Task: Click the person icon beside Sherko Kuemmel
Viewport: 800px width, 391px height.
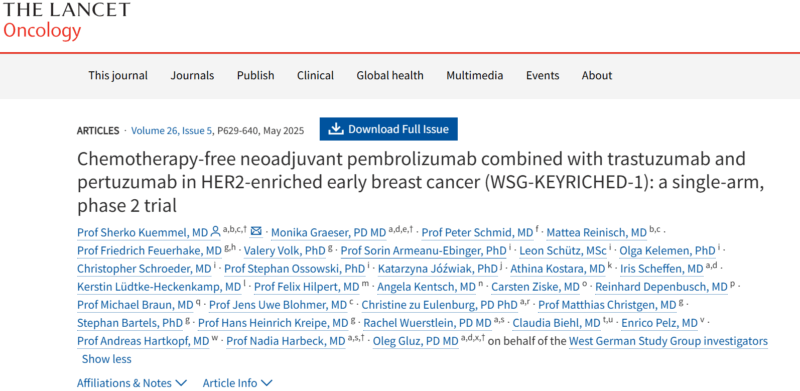Action: pyautogui.click(x=215, y=232)
